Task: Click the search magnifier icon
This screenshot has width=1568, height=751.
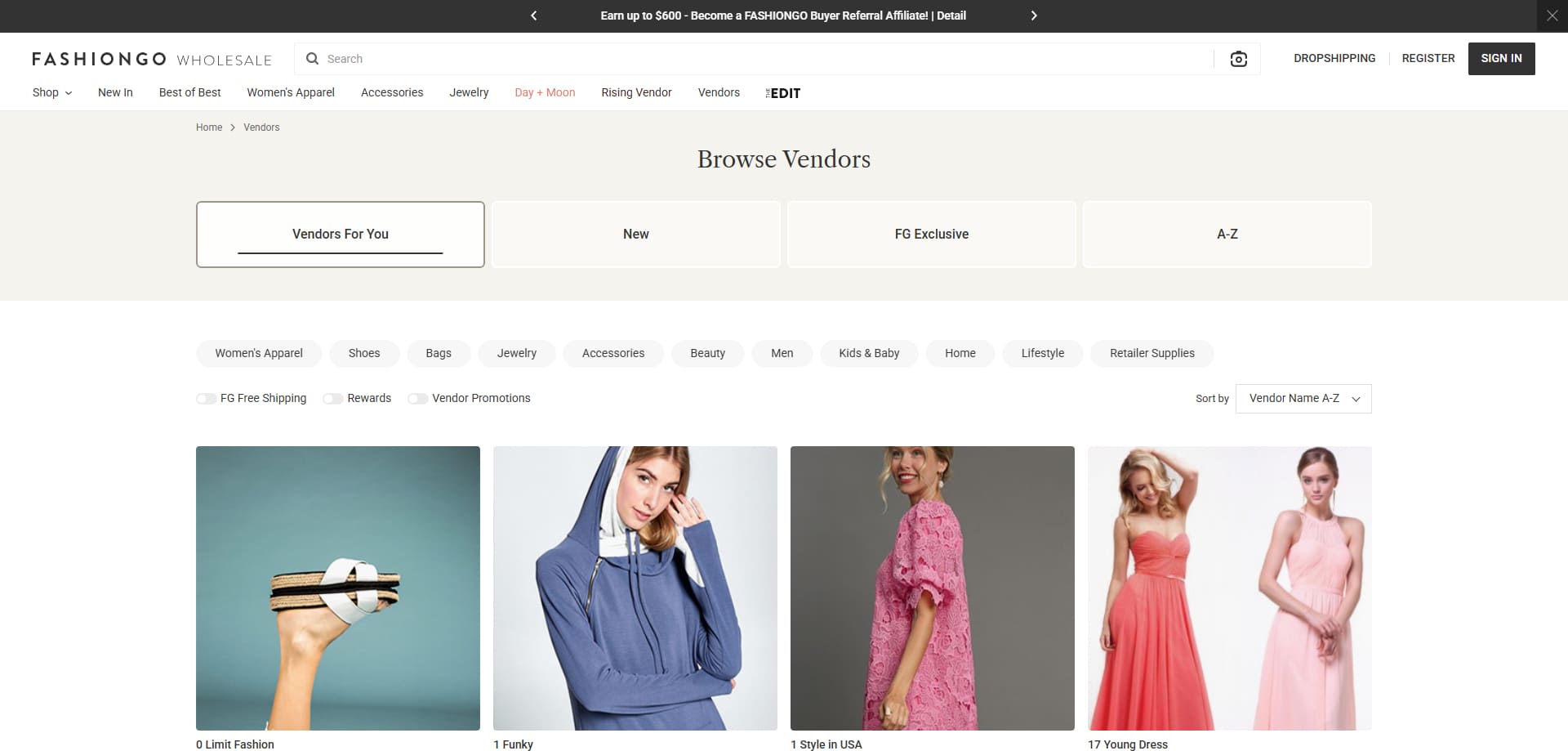Action: 312,59
